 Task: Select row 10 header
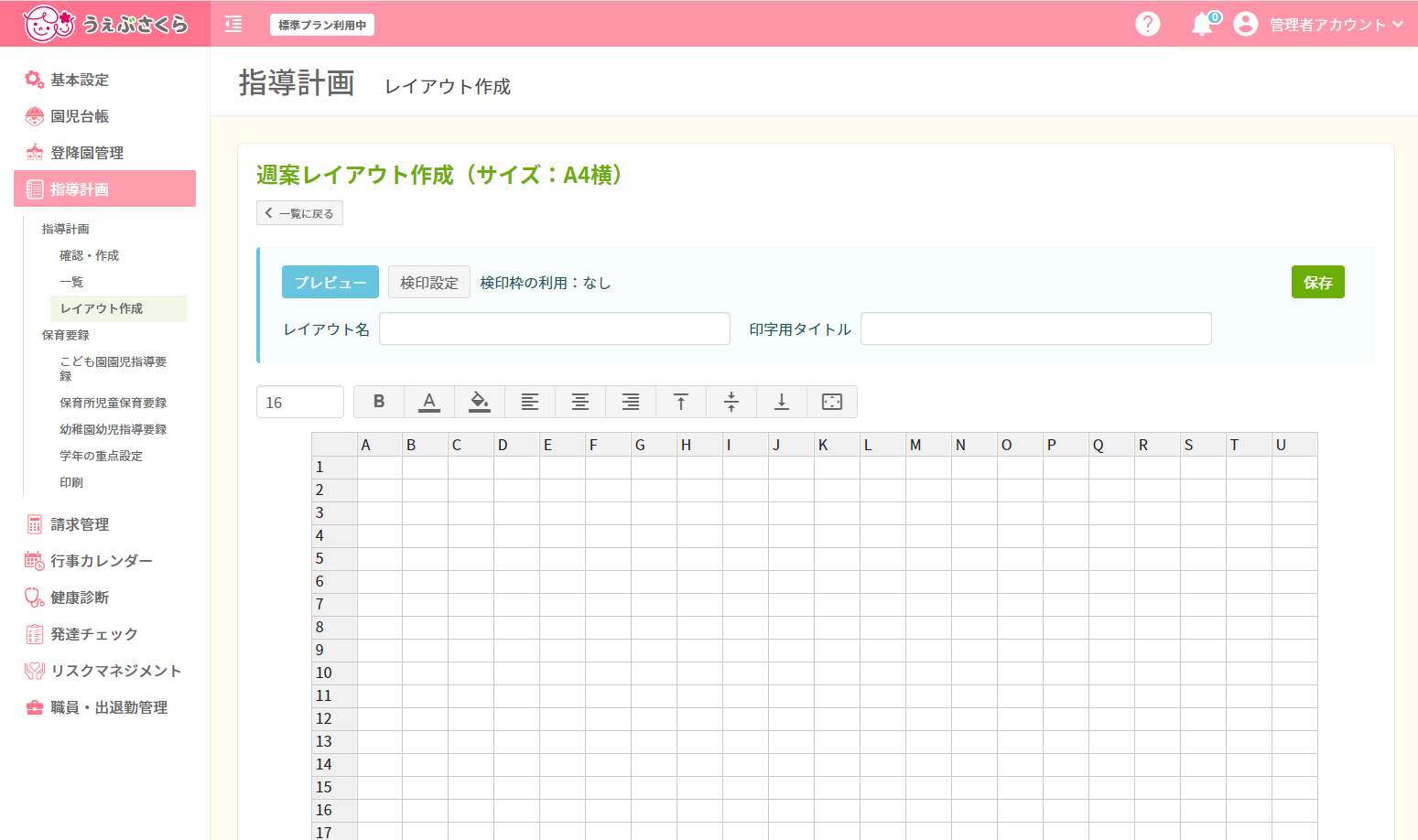334,673
